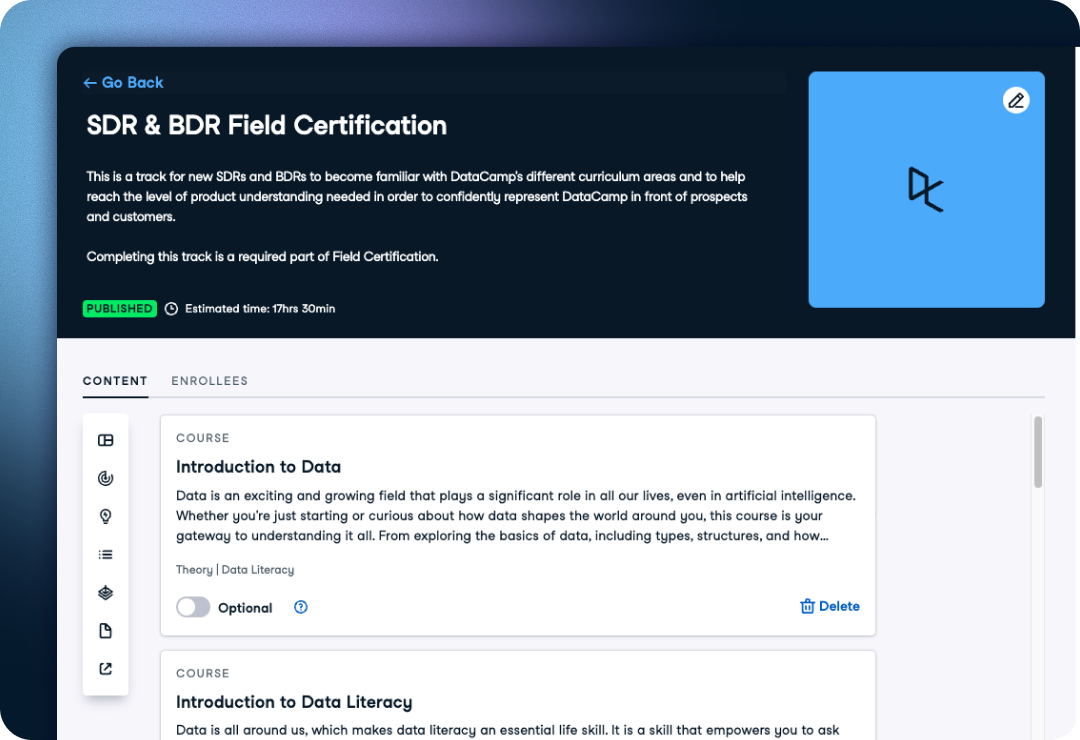Screen dimensions: 1080x740
Task: Select the radar-shaped icon in sidebar
Action: [x=105, y=479]
